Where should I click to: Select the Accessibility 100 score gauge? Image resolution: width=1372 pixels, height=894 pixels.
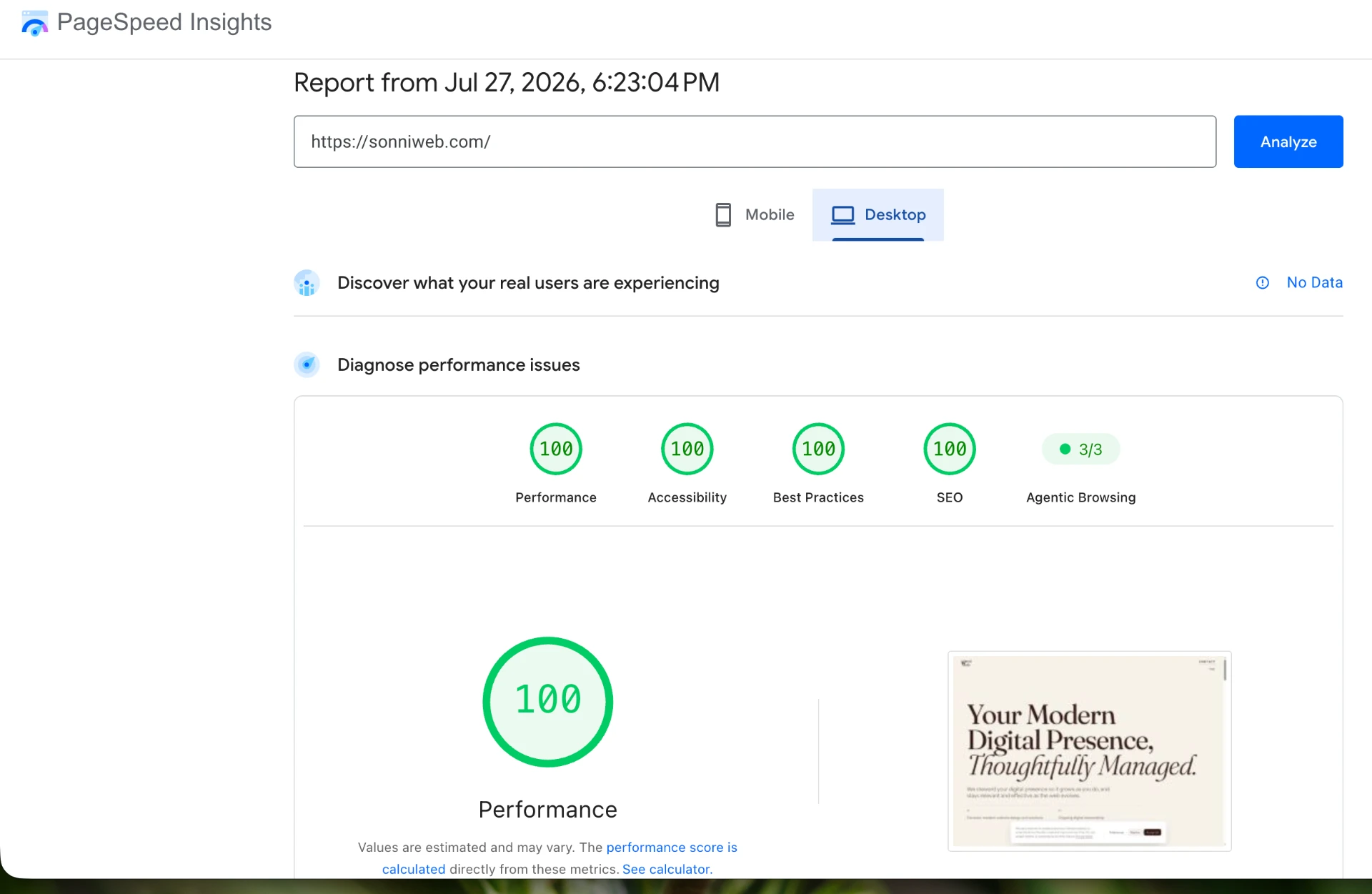pos(687,449)
